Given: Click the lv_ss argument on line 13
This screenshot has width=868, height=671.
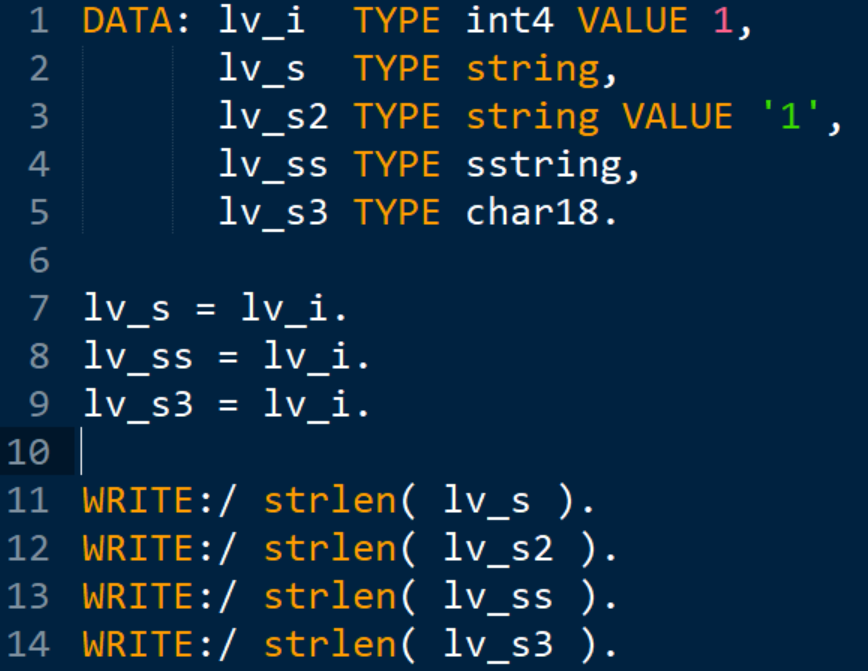Looking at the screenshot, I should pyautogui.click(x=497, y=597).
